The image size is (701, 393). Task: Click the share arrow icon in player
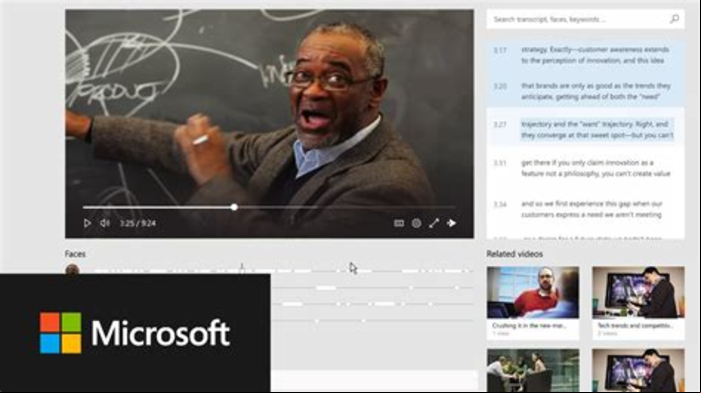click(452, 223)
